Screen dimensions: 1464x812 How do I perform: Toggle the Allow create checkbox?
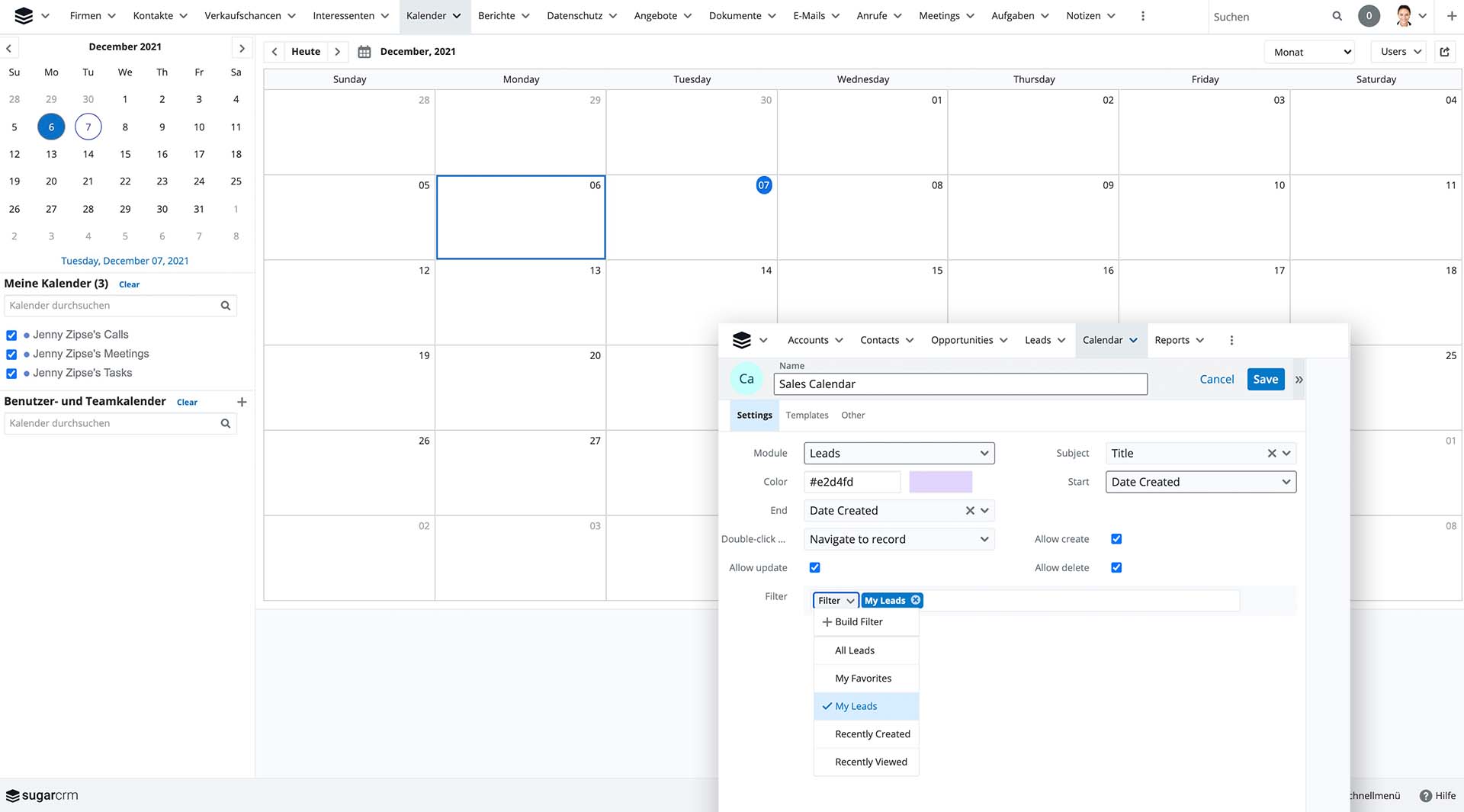pos(1116,539)
